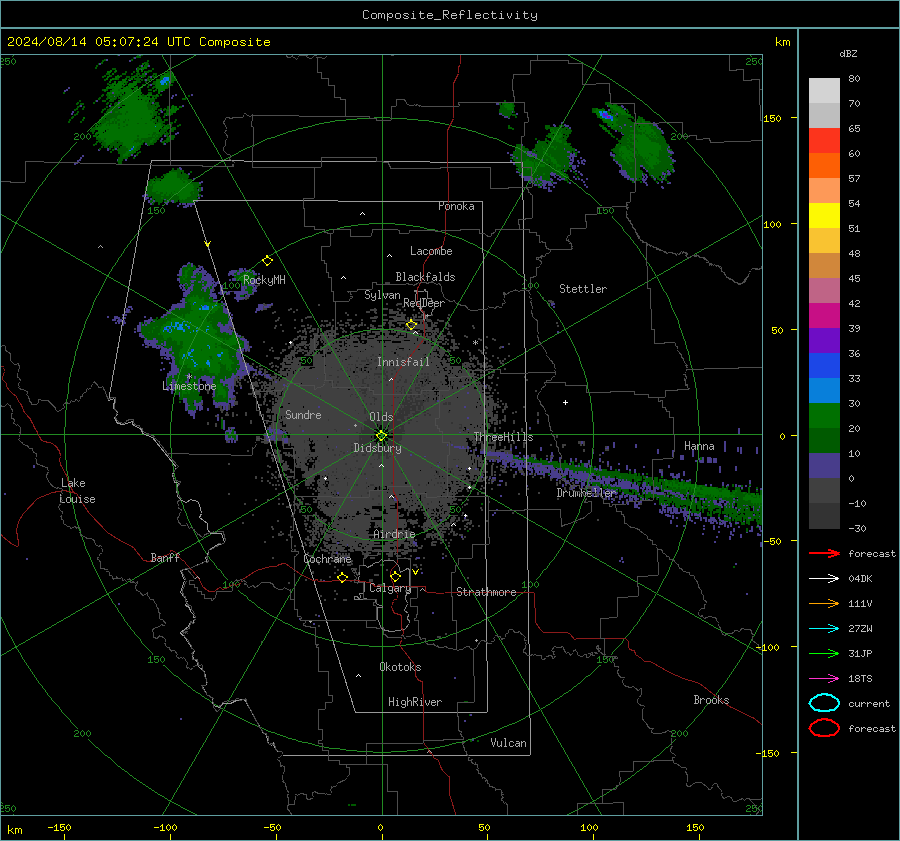
Task: Click the Lacombe city label
Action: coord(431,251)
